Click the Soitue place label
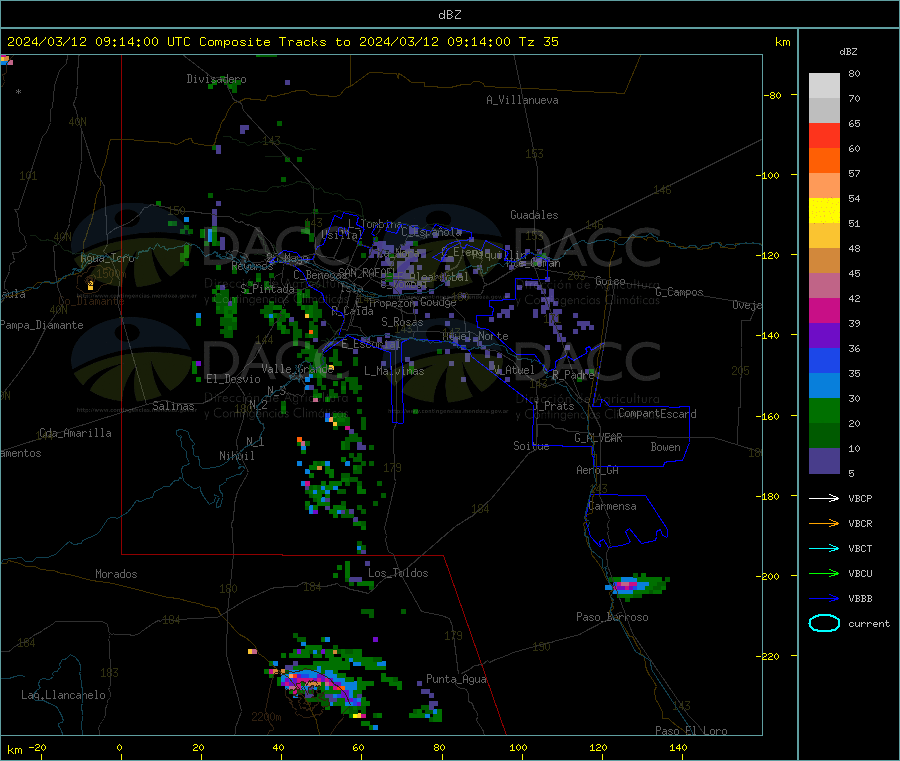This screenshot has width=900, height=761. click(531, 446)
